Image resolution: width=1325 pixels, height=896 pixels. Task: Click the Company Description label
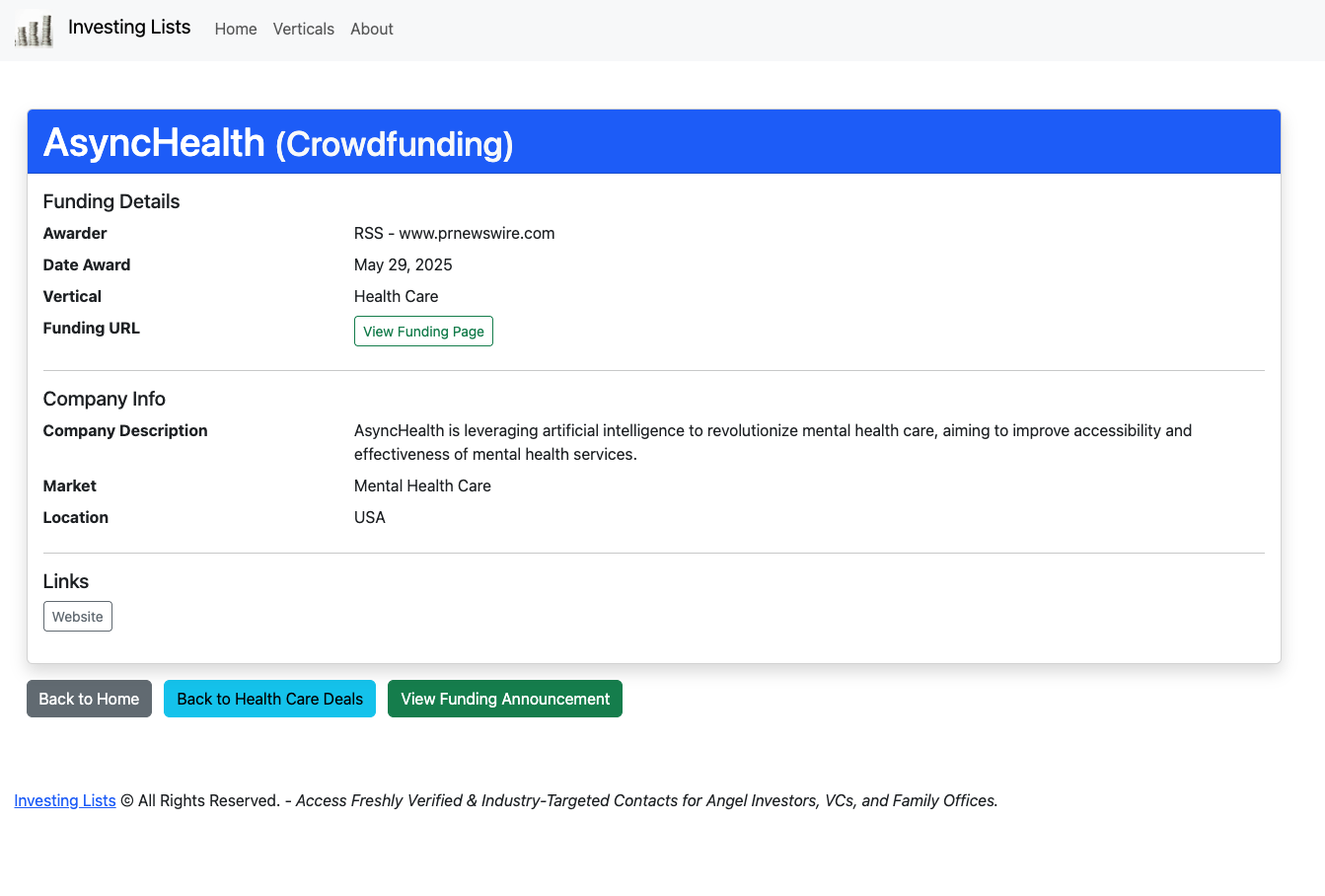125,430
